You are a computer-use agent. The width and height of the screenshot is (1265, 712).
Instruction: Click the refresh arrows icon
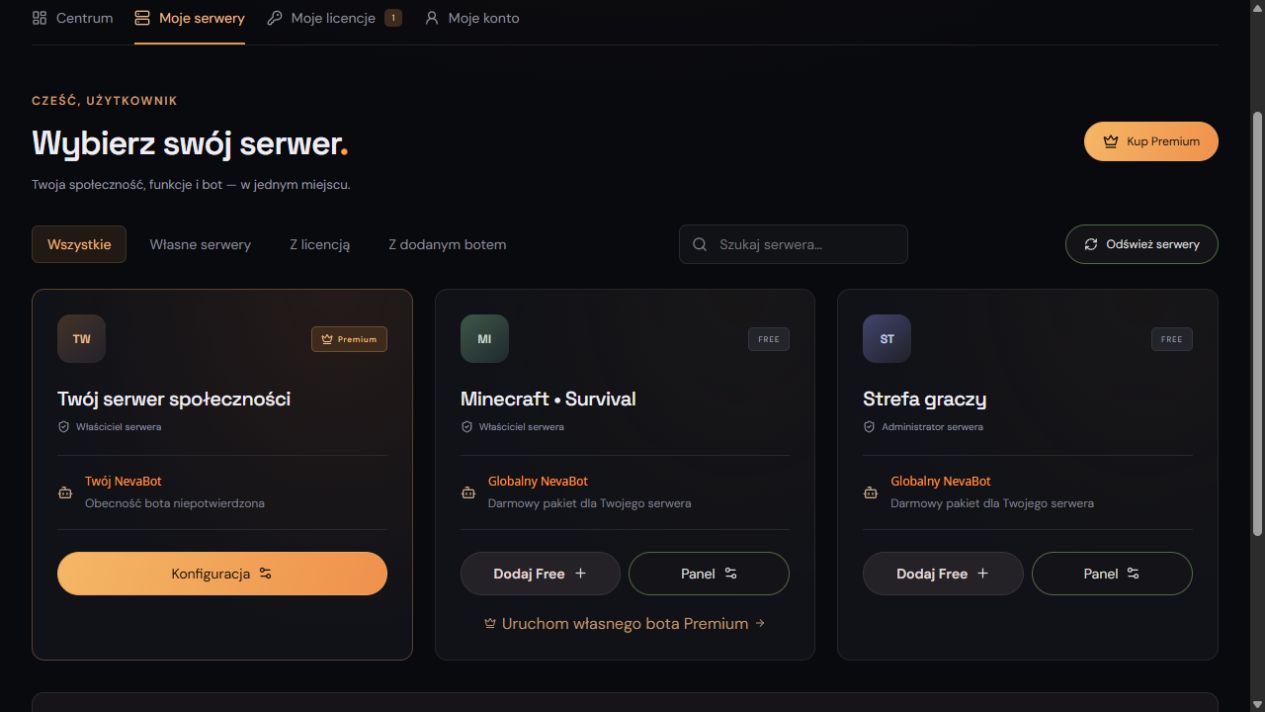pos(1091,244)
